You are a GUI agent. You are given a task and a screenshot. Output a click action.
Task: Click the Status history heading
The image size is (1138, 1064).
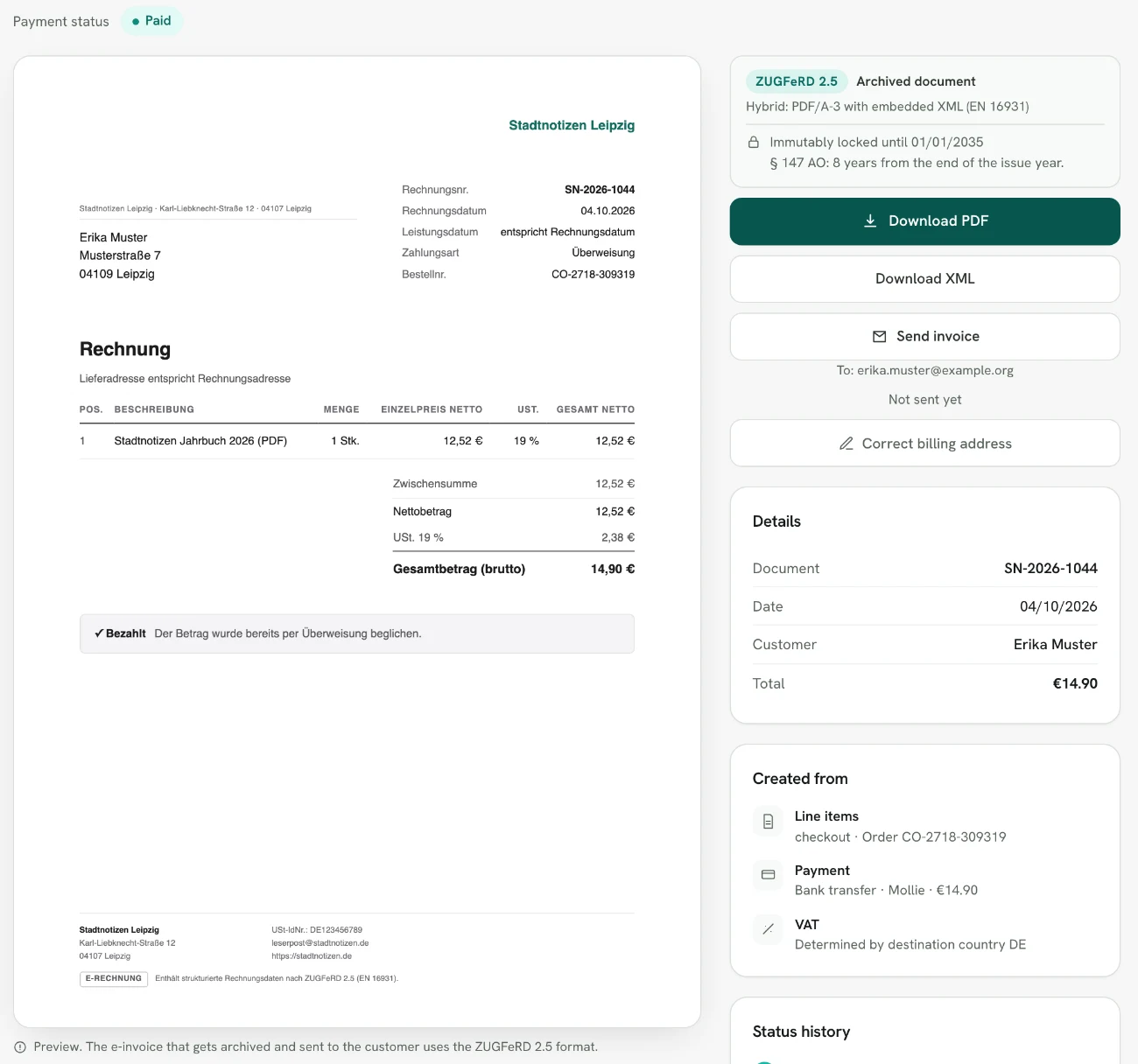801,1032
